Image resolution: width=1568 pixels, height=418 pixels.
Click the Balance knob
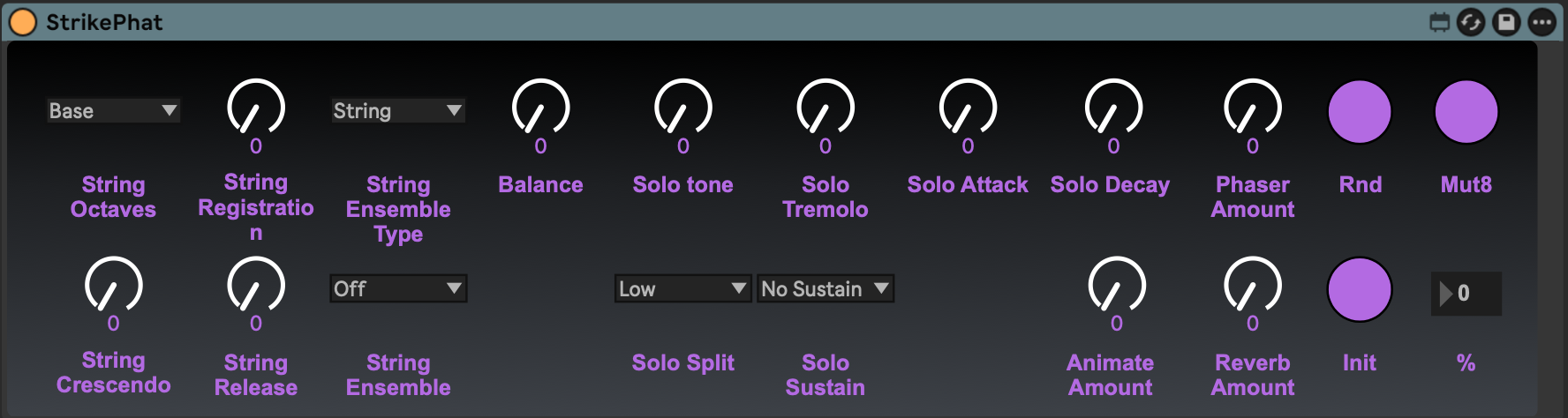point(540,108)
